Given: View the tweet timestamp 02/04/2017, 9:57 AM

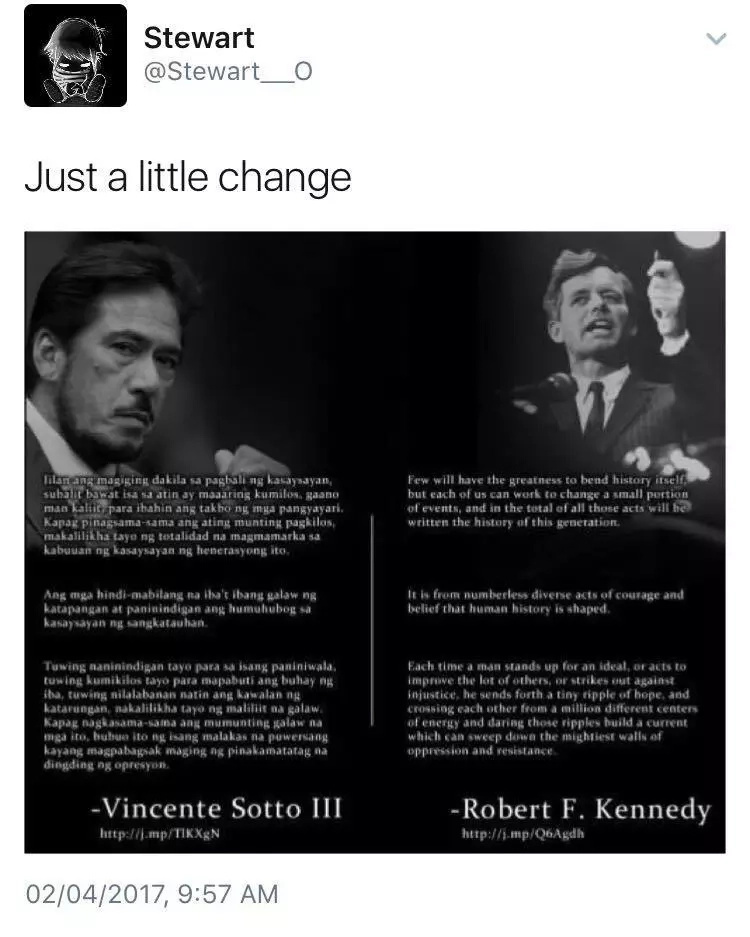Looking at the screenshot, I should point(152,894).
